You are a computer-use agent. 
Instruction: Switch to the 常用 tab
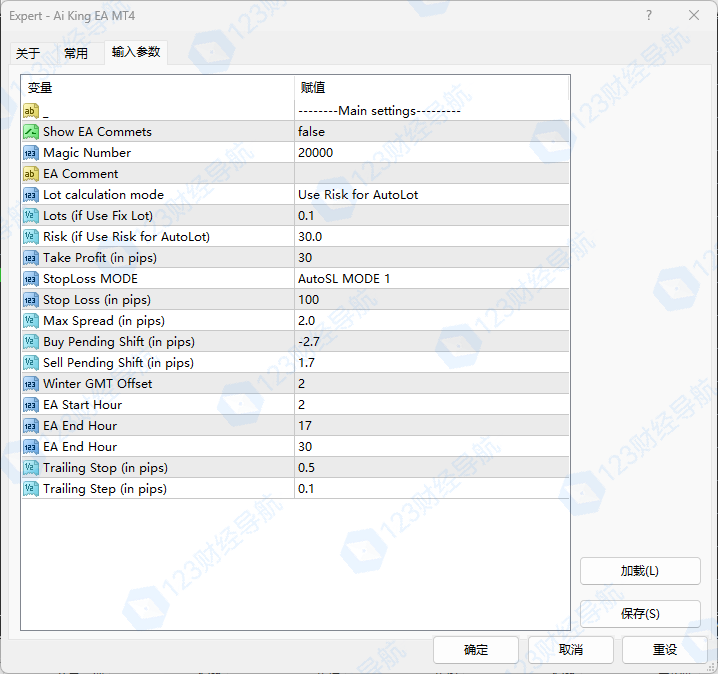tap(76, 53)
